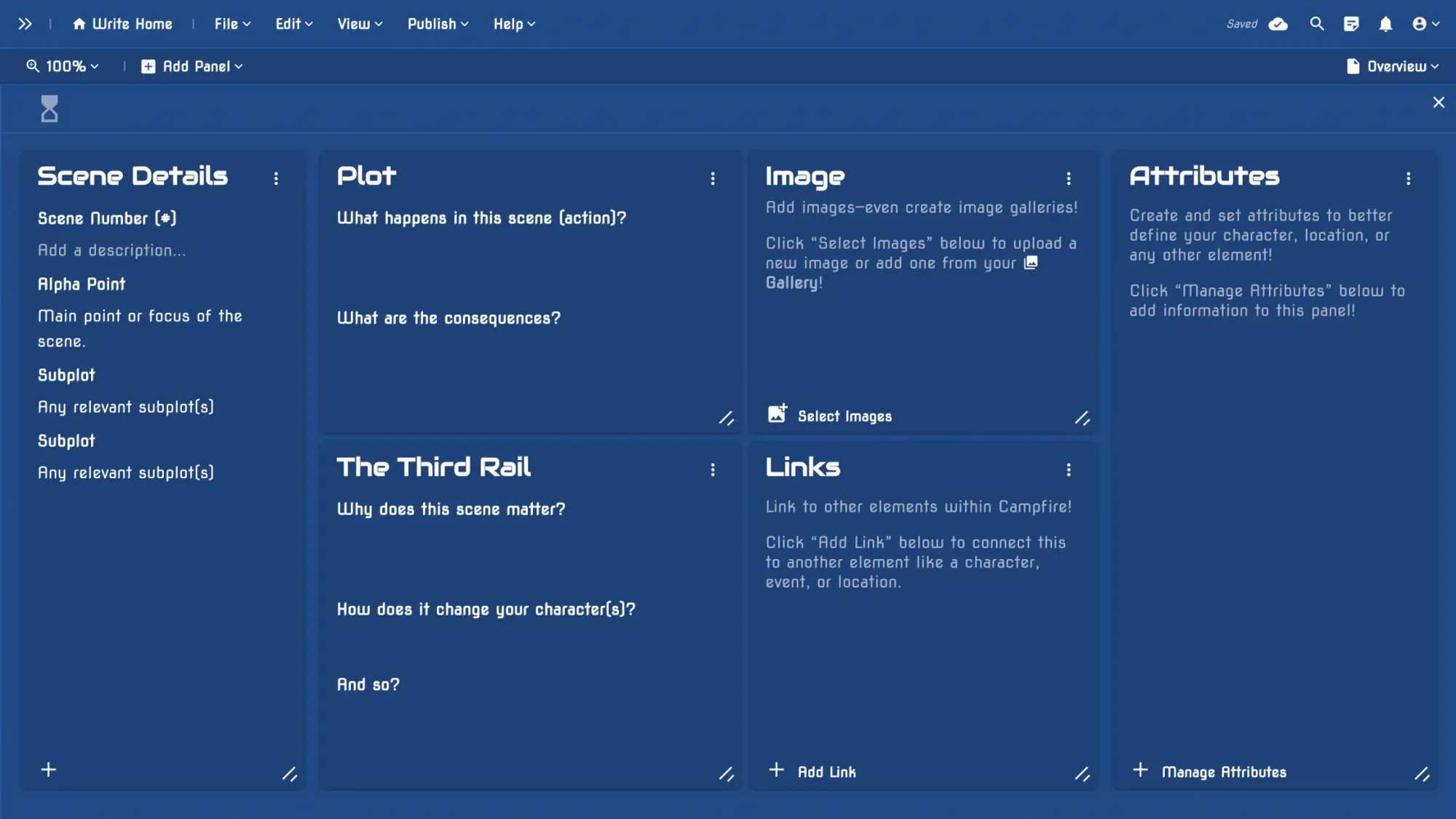Image resolution: width=1456 pixels, height=819 pixels.
Task: Click the hourglass icon above Scene Details
Action: click(x=49, y=108)
